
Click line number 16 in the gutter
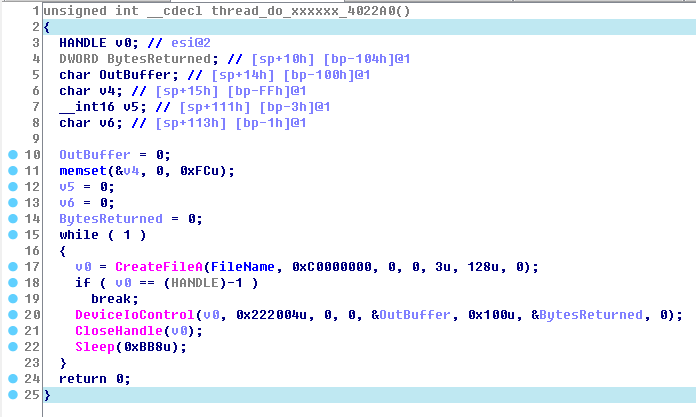coord(32,251)
